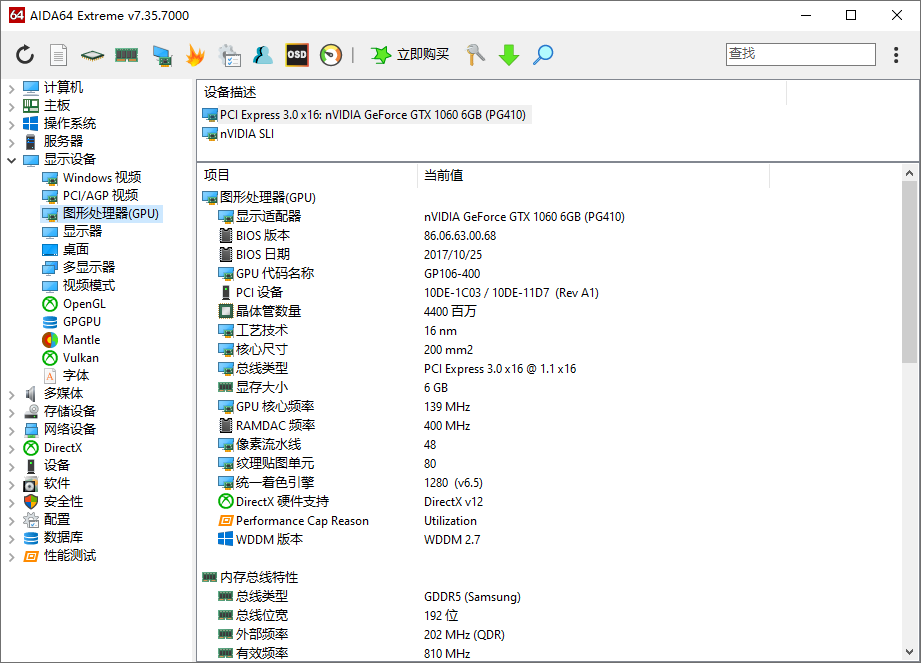Collapse the 显示设备 tree branch

click(12, 159)
